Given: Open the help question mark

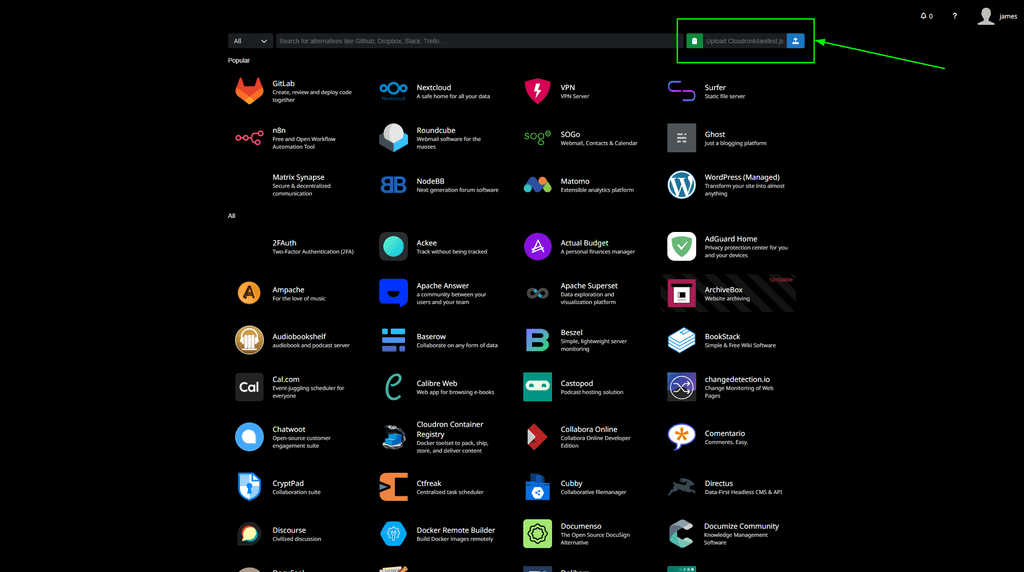Looking at the screenshot, I should pyautogui.click(x=955, y=16).
